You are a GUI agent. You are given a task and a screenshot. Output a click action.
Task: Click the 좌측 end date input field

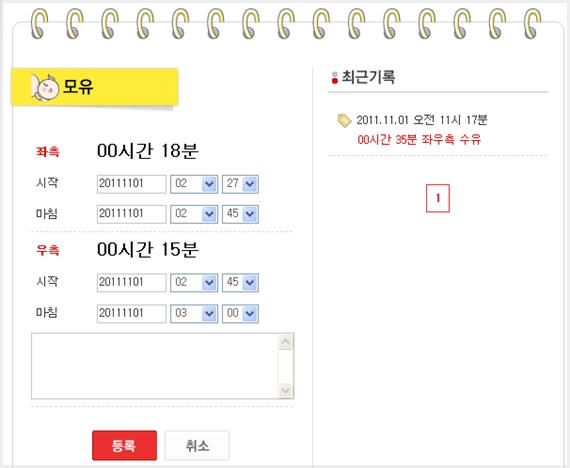[132, 214]
